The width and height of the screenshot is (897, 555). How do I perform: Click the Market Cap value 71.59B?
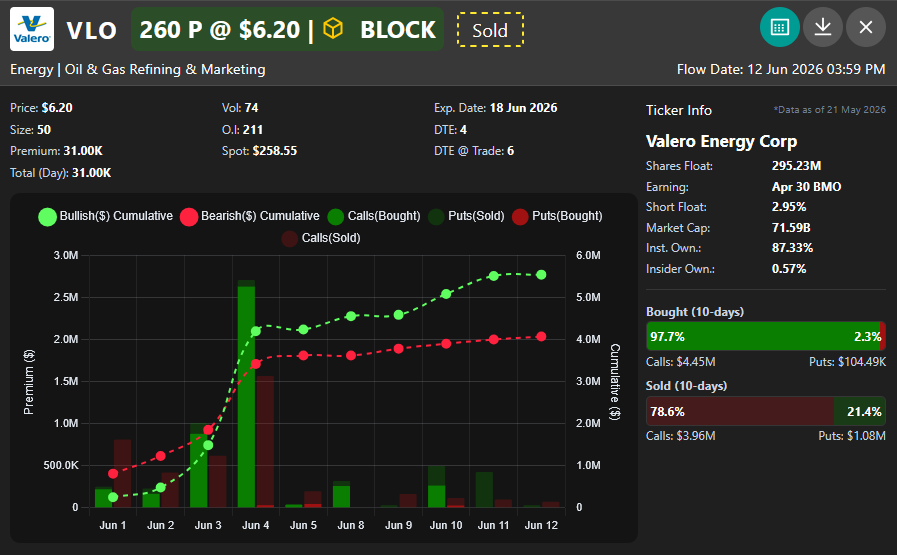791,228
